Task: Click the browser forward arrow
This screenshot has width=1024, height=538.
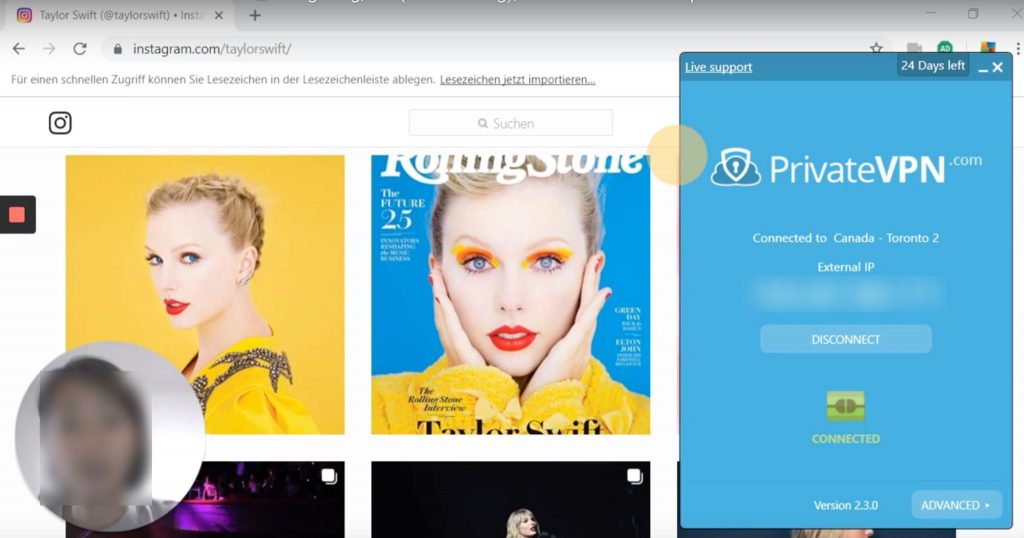Action: [49, 49]
